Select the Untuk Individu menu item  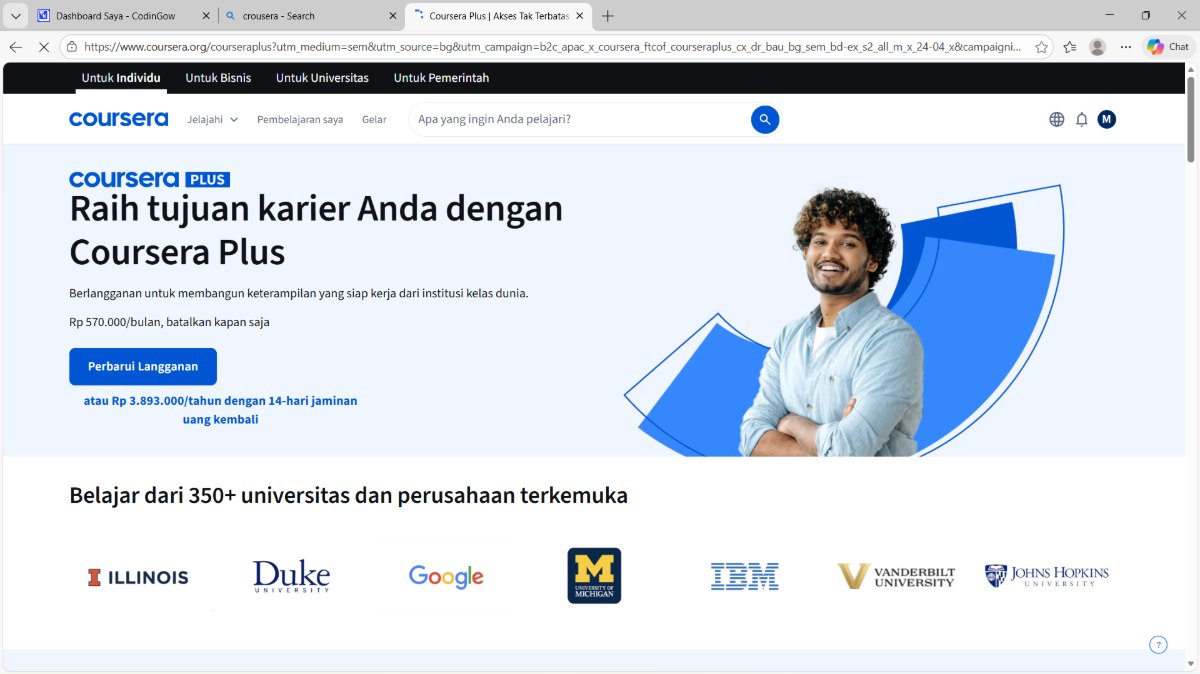121,78
